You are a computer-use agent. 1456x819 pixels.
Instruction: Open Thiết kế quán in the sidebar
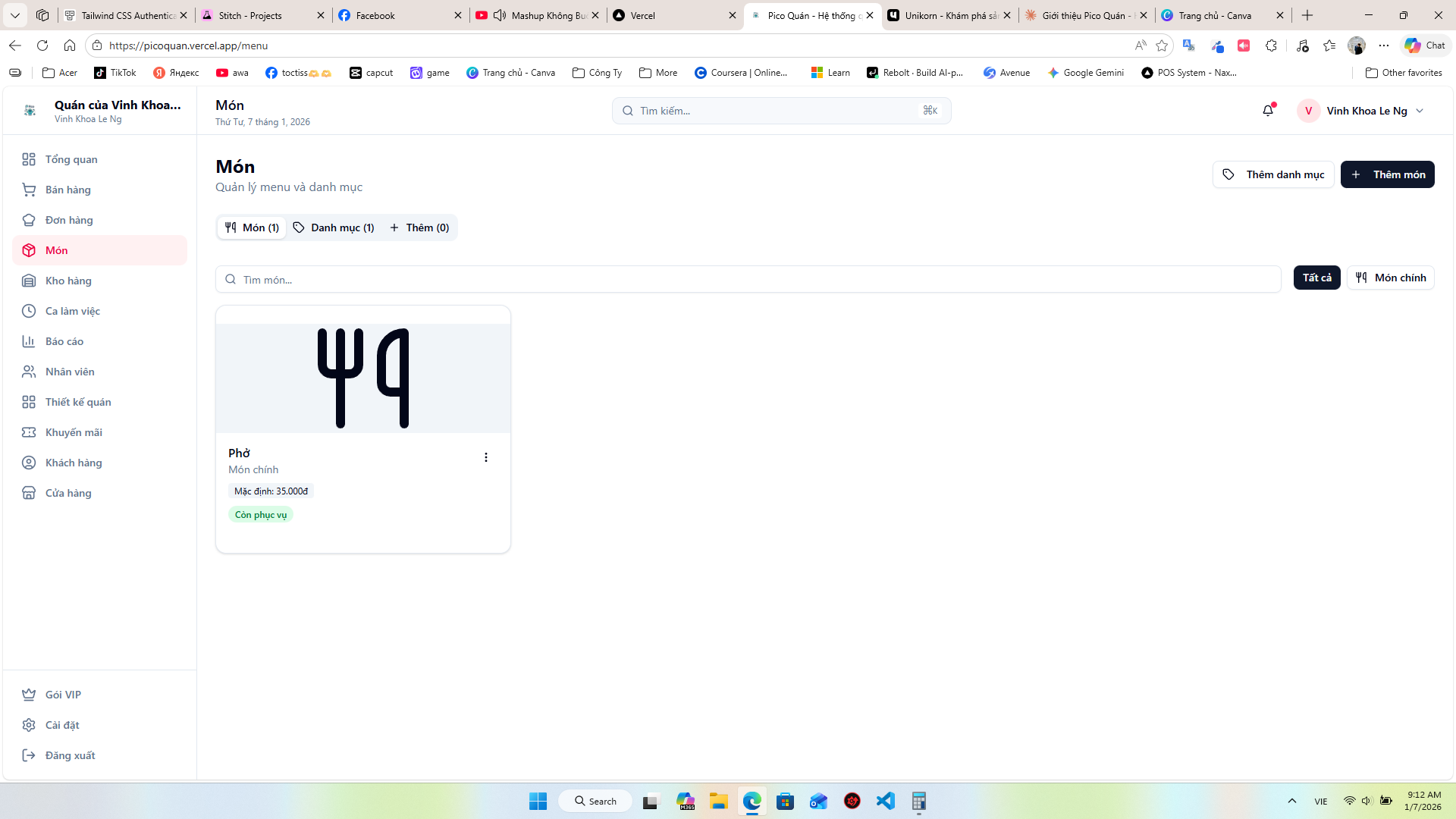(78, 402)
